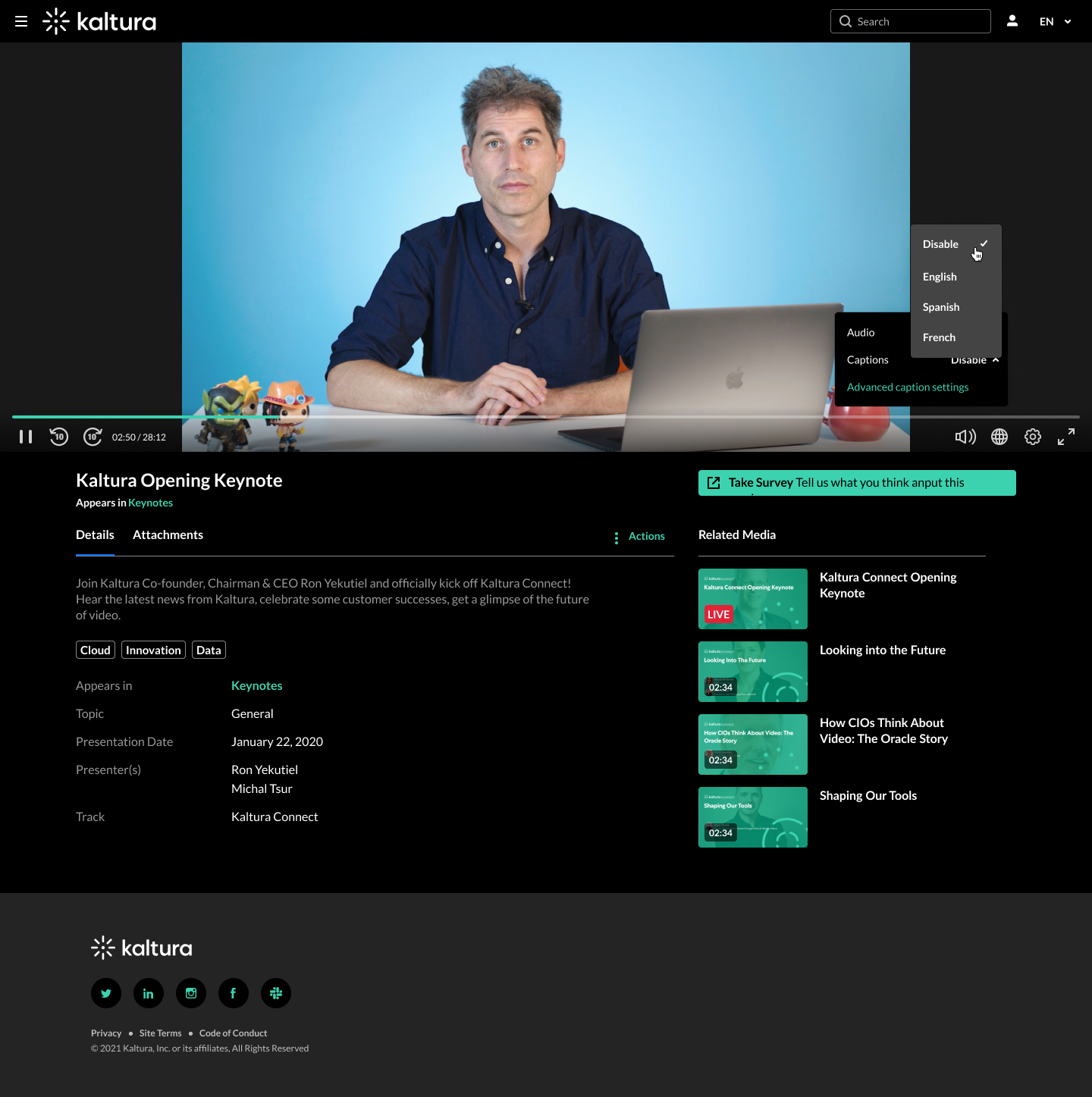Click the Innovation tag
This screenshot has height=1097, width=1092.
[x=153, y=650]
